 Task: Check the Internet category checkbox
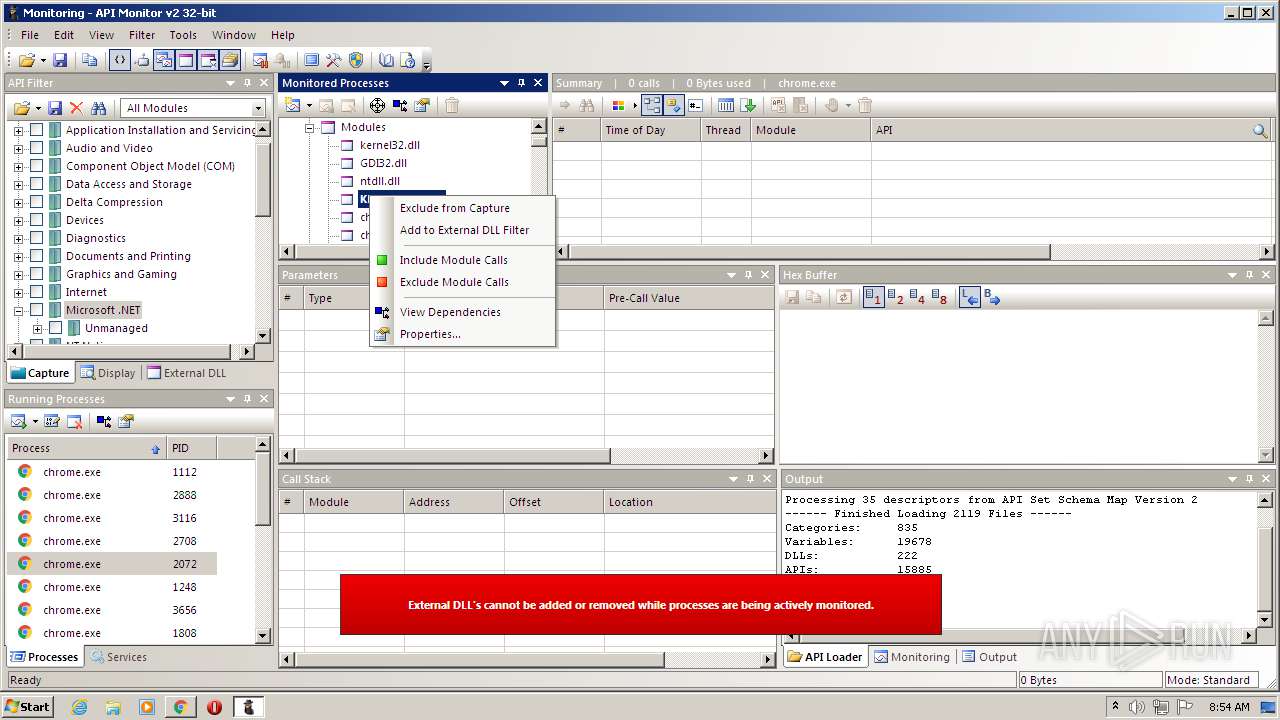pos(37,292)
